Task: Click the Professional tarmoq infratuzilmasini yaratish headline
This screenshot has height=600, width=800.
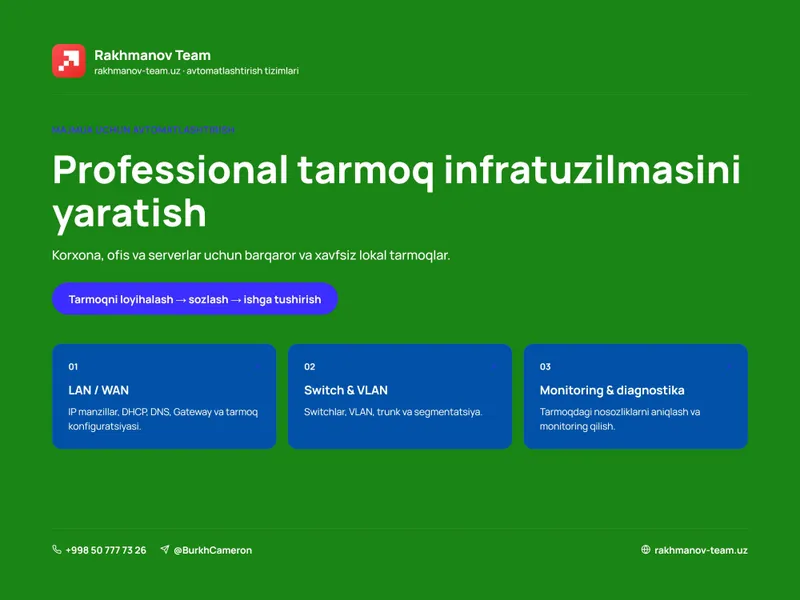Action: 396,191
